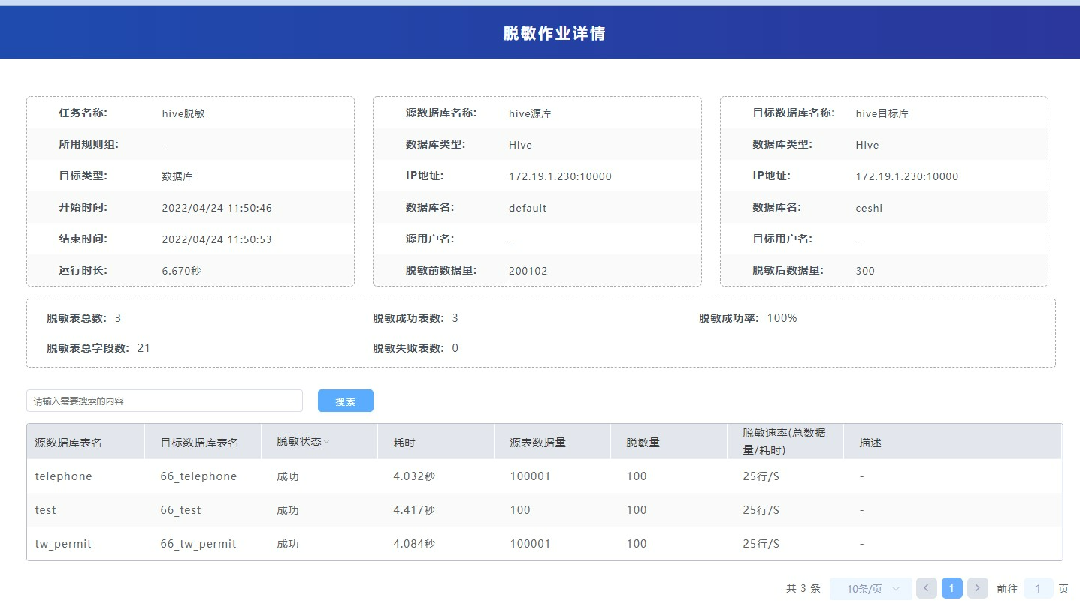Click the 66_tw_permit target table cell

click(x=198, y=544)
